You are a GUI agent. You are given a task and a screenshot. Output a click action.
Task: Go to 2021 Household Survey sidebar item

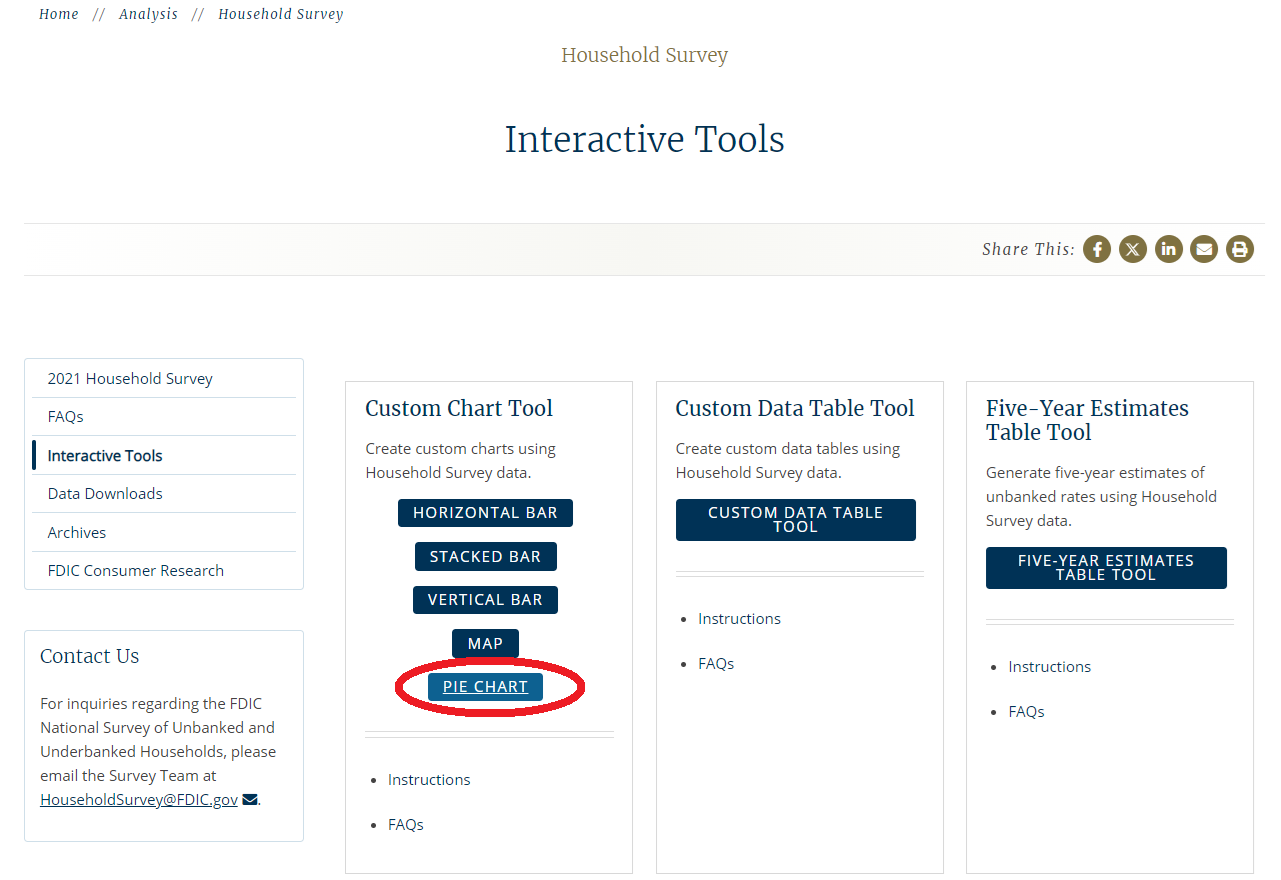point(130,379)
